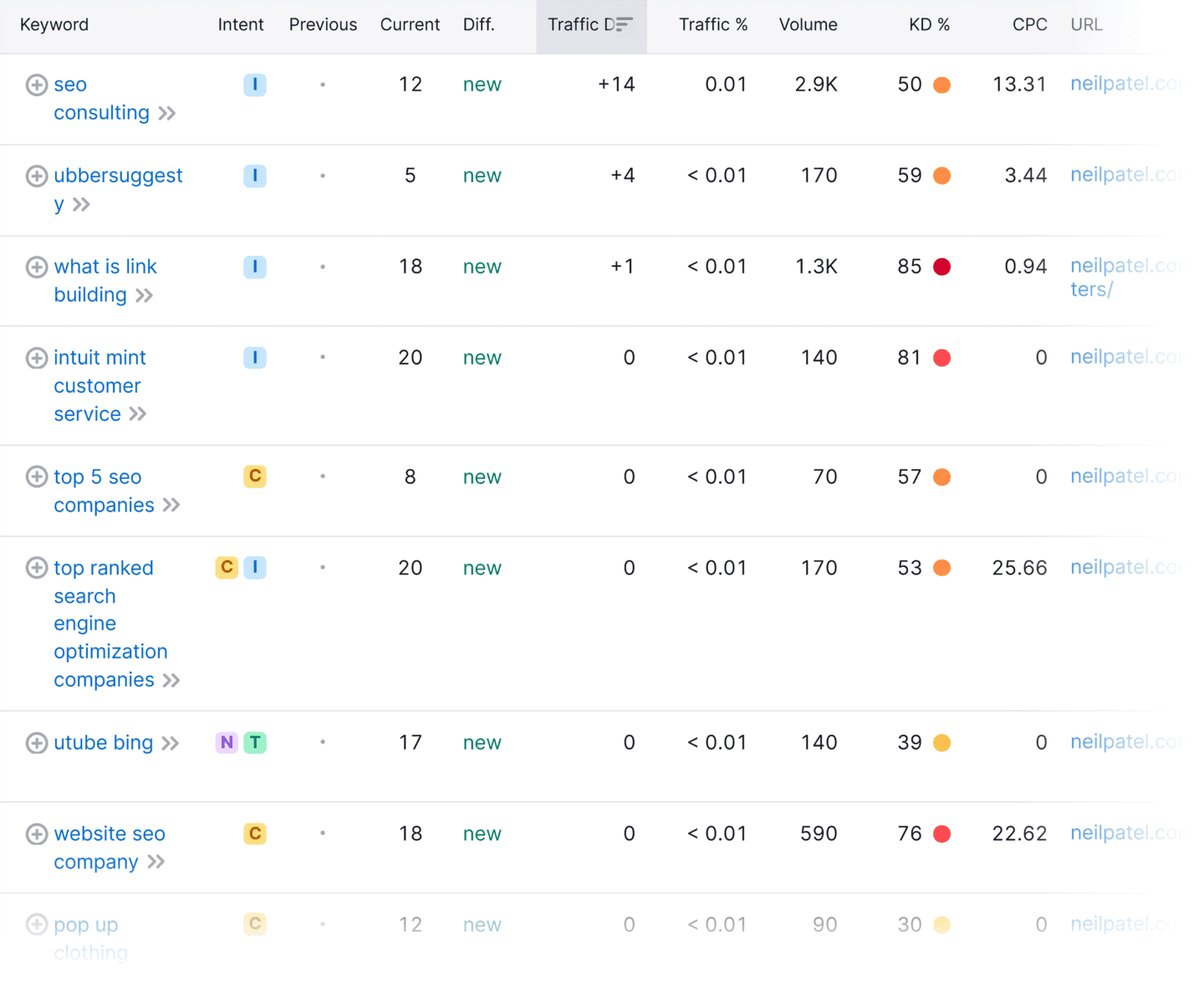The height and width of the screenshot is (989, 1204).
Task: Sort by Traffic Diff column header
Action: click(x=591, y=25)
